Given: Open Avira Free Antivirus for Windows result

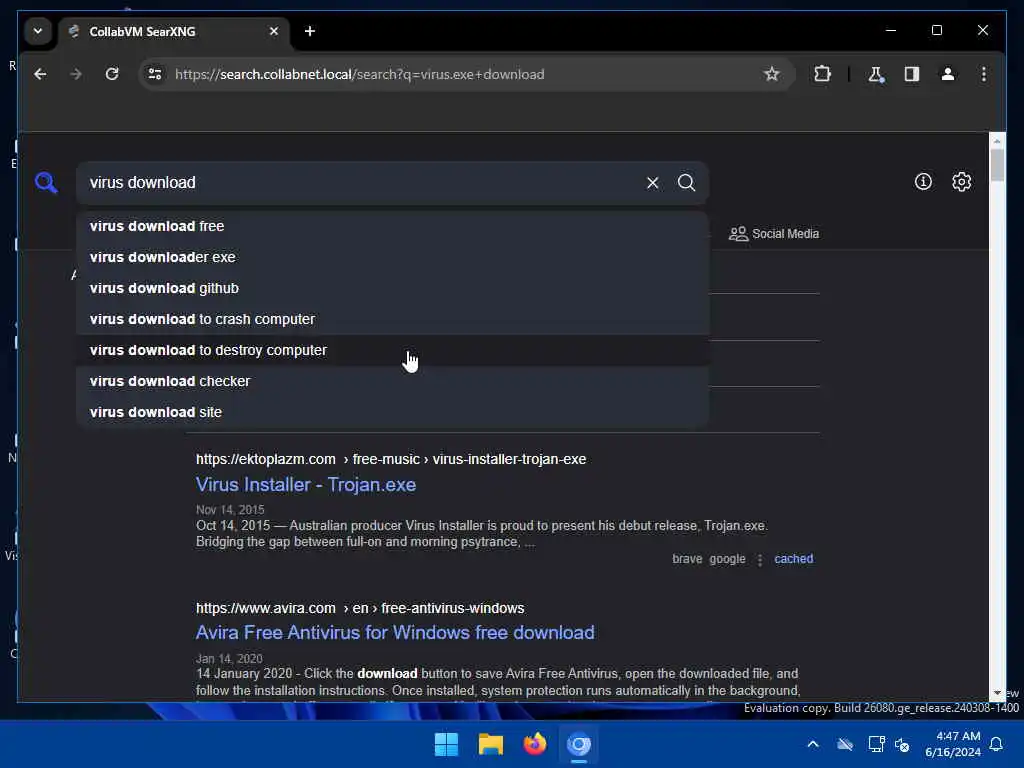Looking at the screenshot, I should [395, 633].
